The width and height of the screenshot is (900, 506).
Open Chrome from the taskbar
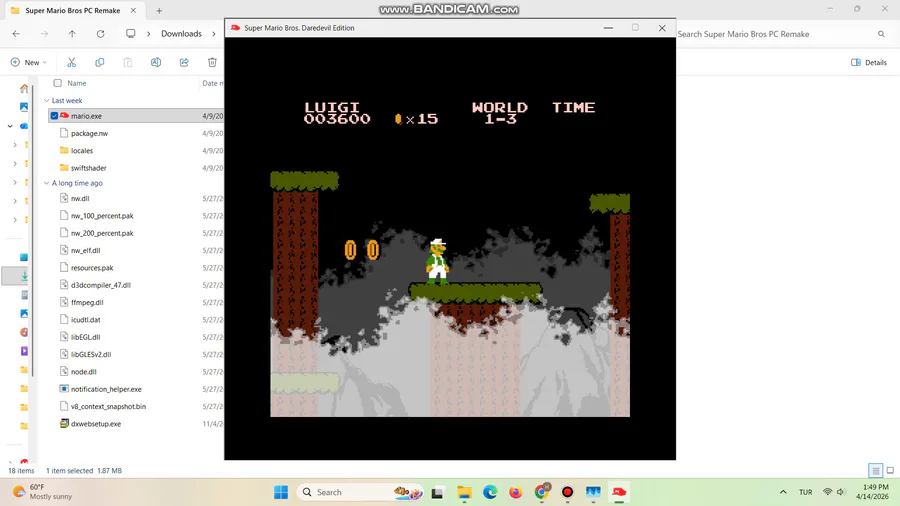541,492
